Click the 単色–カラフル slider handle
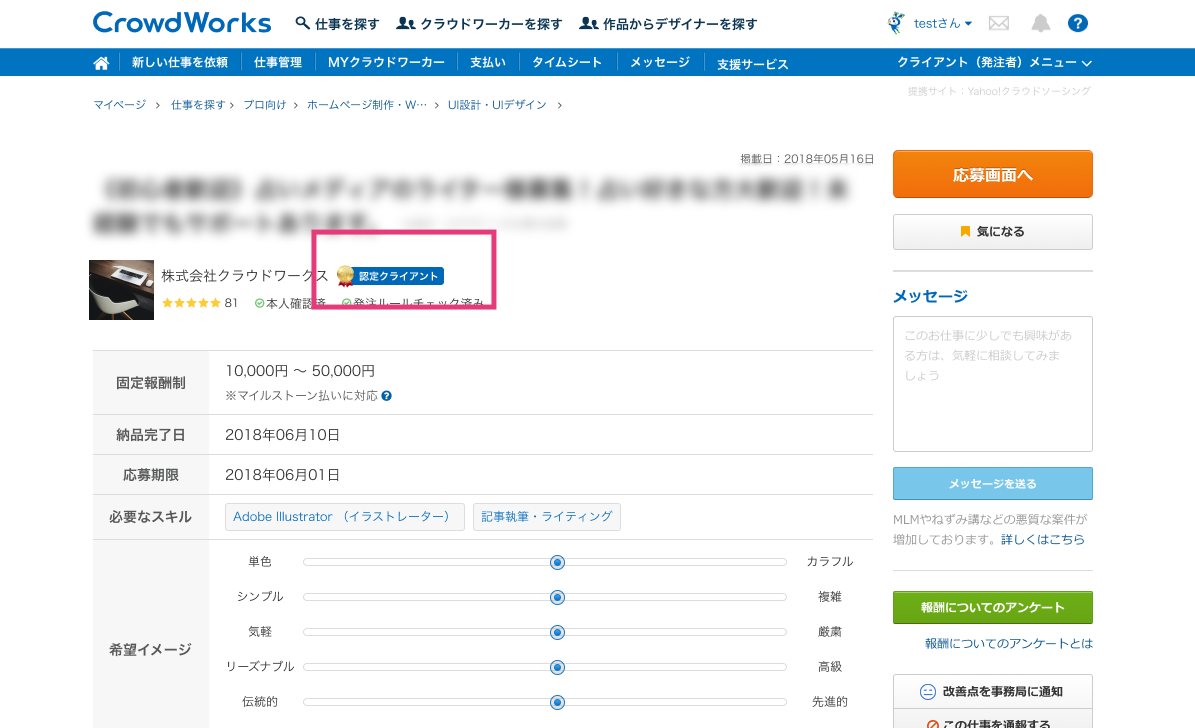 [x=558, y=563]
